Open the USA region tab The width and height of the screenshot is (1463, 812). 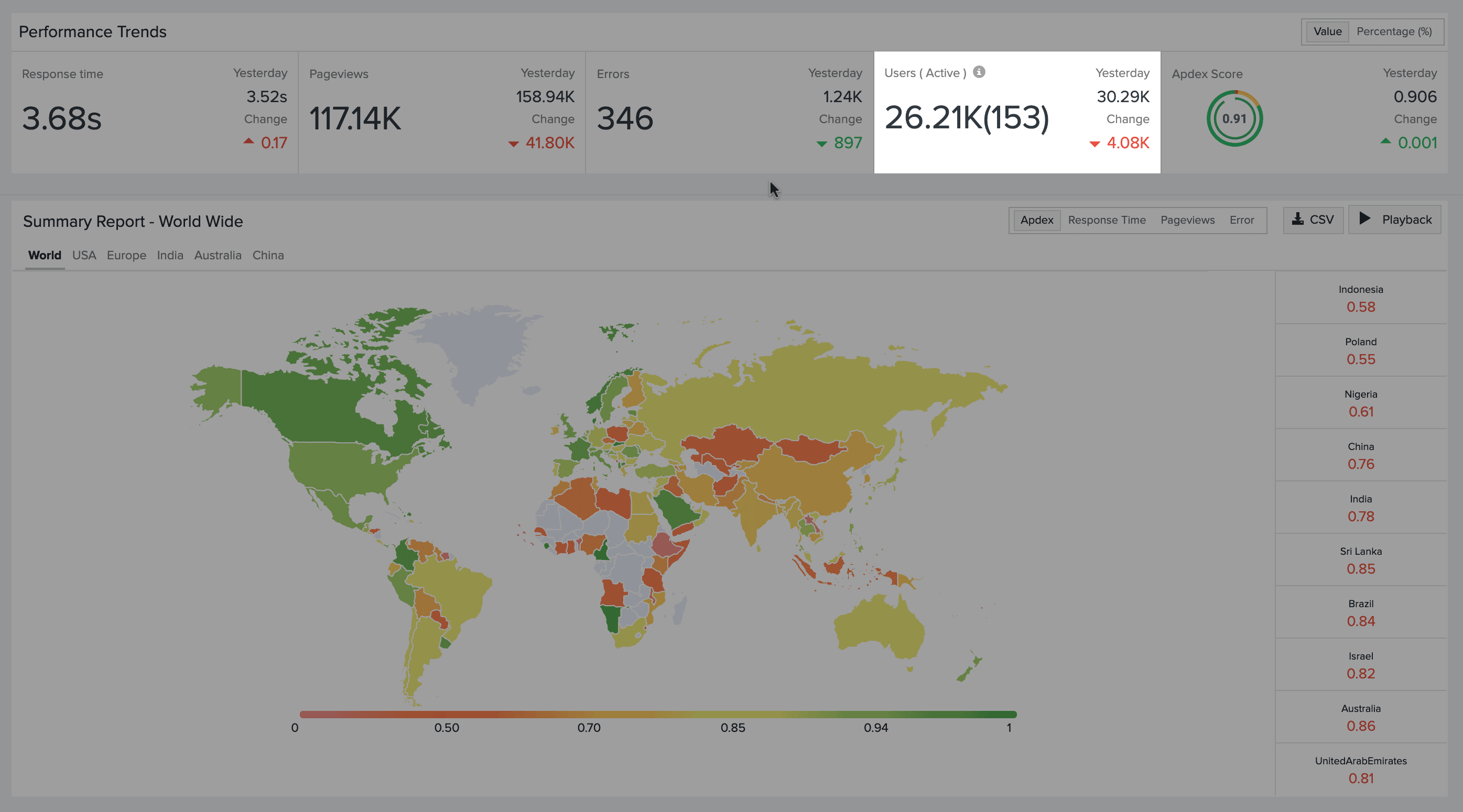pyautogui.click(x=84, y=255)
